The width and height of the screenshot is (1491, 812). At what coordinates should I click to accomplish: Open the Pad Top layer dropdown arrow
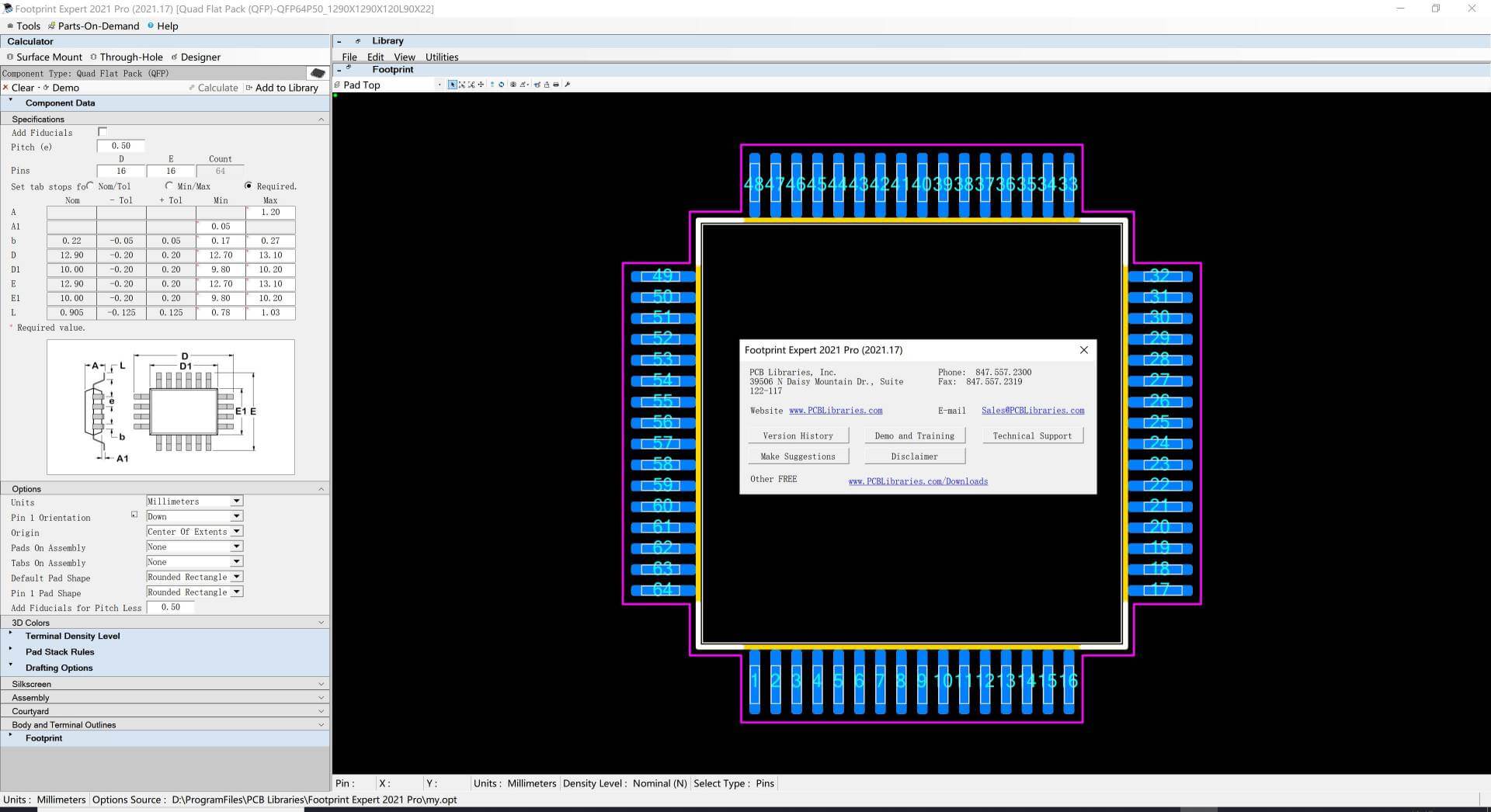click(x=440, y=85)
